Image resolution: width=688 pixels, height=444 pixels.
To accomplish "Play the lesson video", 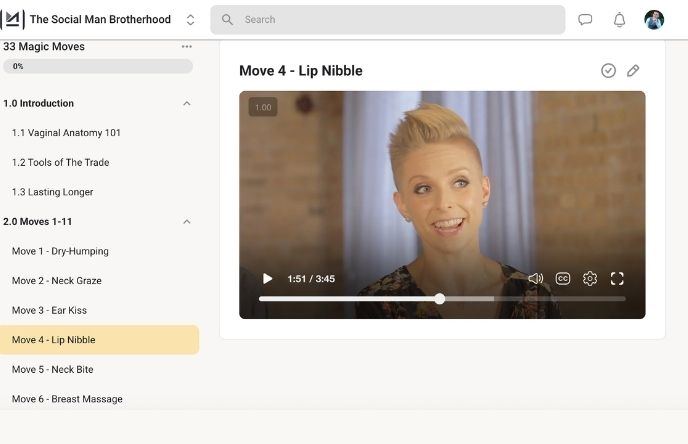I will click(x=267, y=279).
